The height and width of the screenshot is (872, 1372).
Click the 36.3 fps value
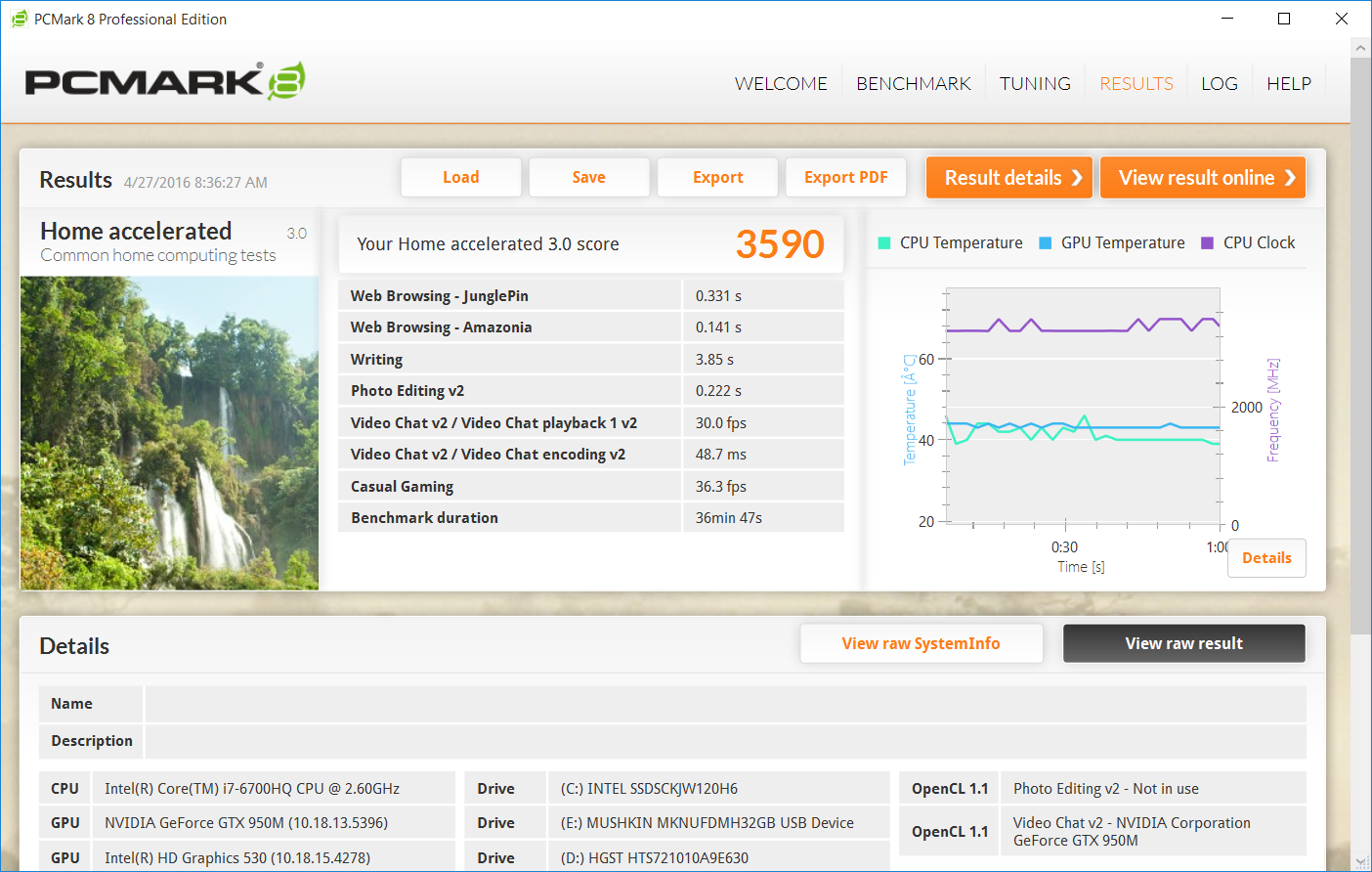[x=721, y=487]
